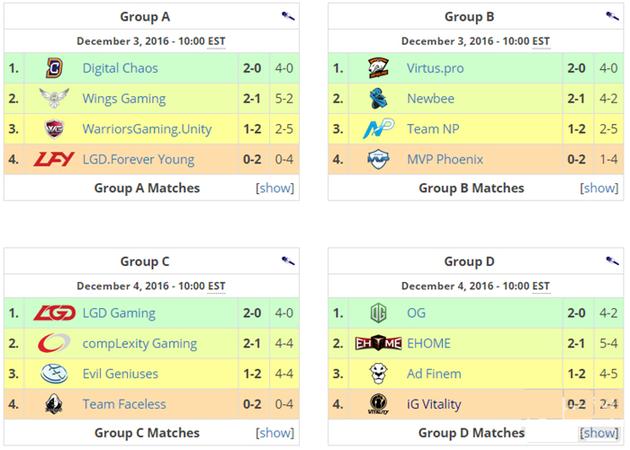Click the Evil Geniuses logo
The height and width of the screenshot is (450, 630).
54,373
